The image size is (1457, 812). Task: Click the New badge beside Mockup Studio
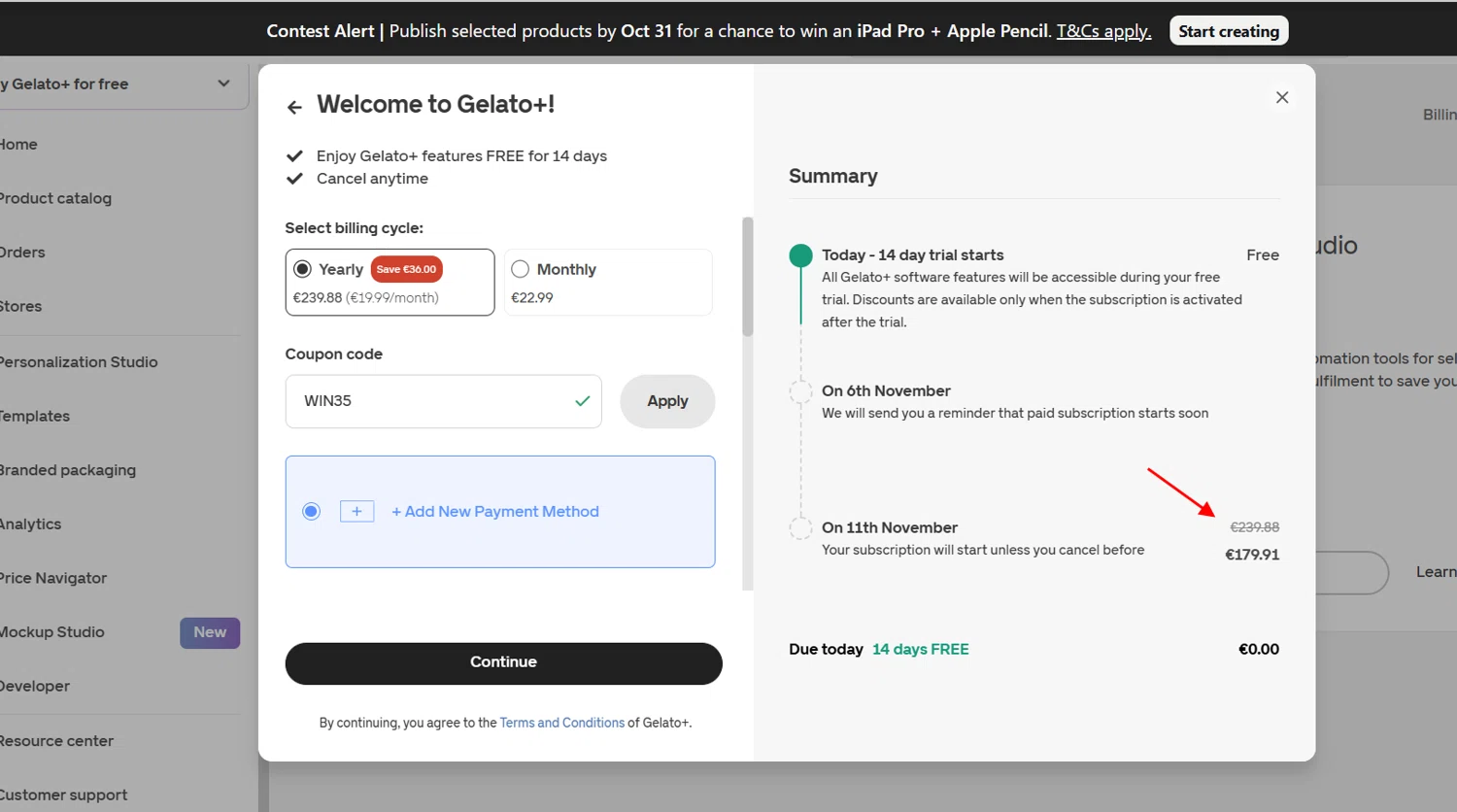[x=210, y=632]
